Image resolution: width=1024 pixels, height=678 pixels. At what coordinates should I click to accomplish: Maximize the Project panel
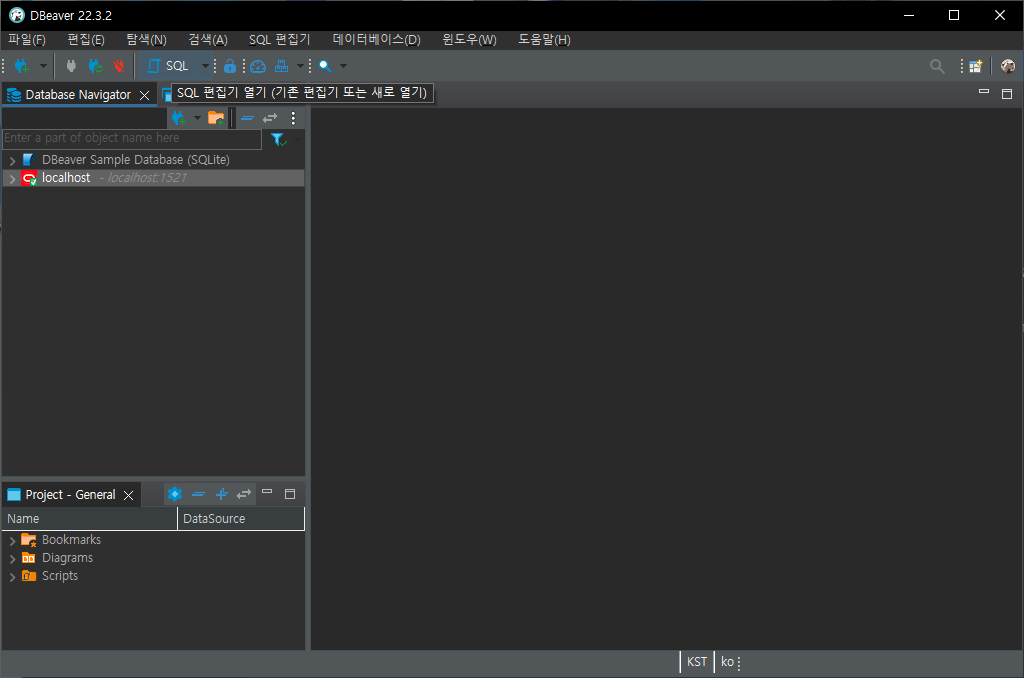tap(290, 494)
